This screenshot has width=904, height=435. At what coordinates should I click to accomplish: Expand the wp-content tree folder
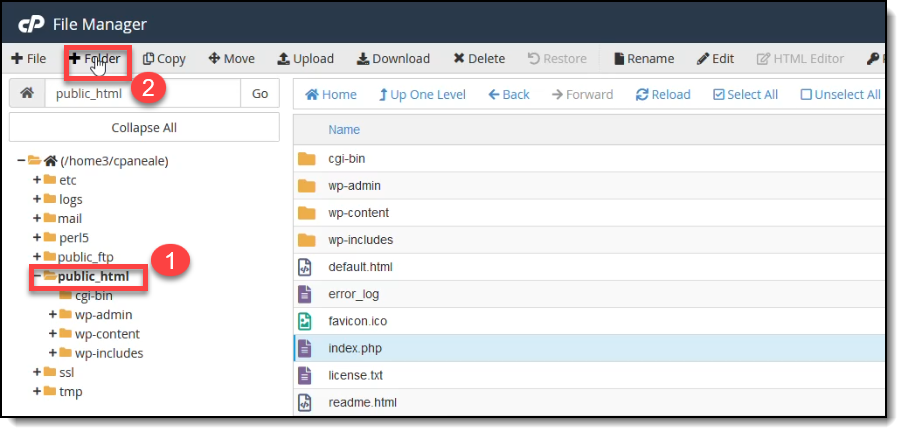coord(53,334)
